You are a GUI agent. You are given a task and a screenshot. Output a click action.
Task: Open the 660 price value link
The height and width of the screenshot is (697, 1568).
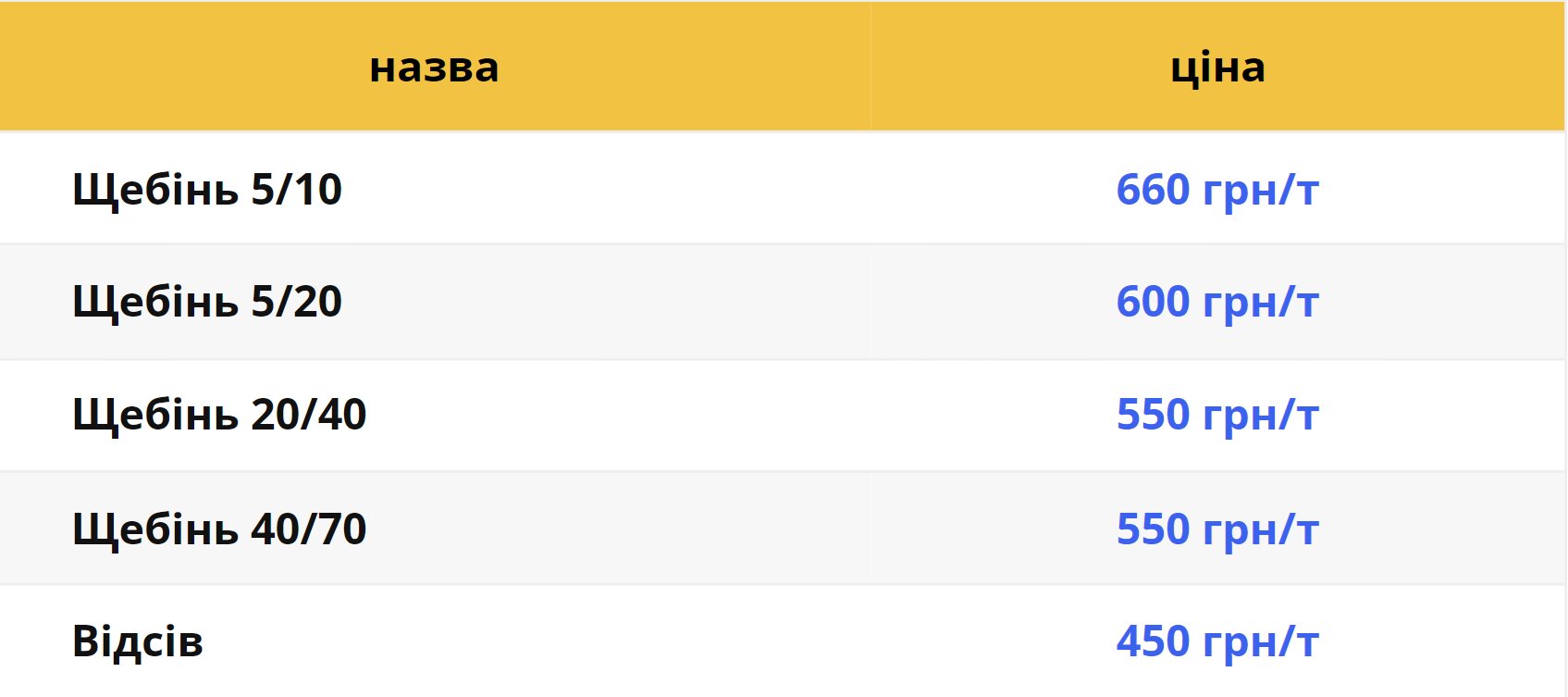click(x=1153, y=190)
